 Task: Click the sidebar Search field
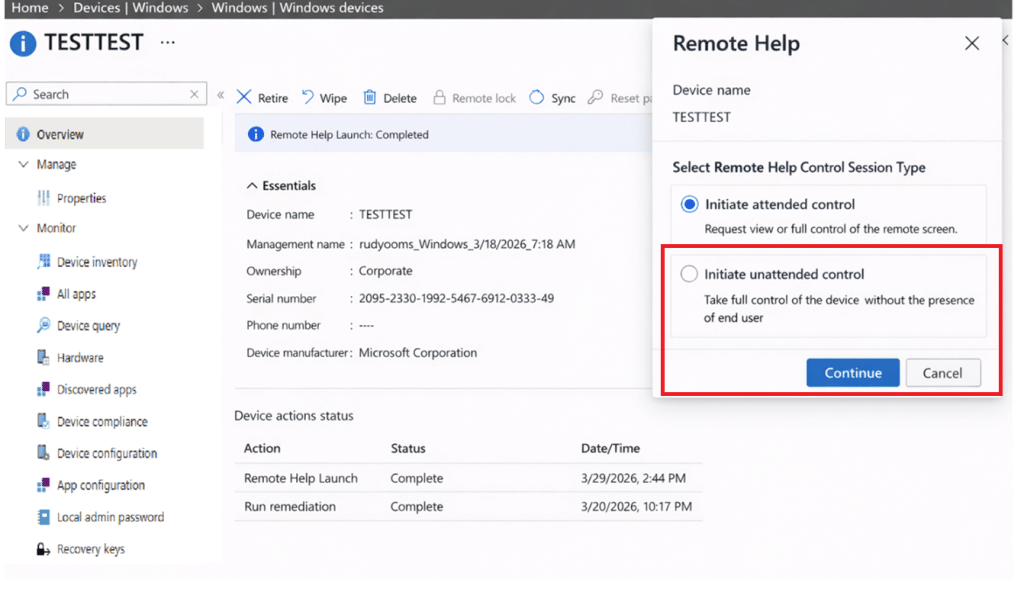[105, 94]
